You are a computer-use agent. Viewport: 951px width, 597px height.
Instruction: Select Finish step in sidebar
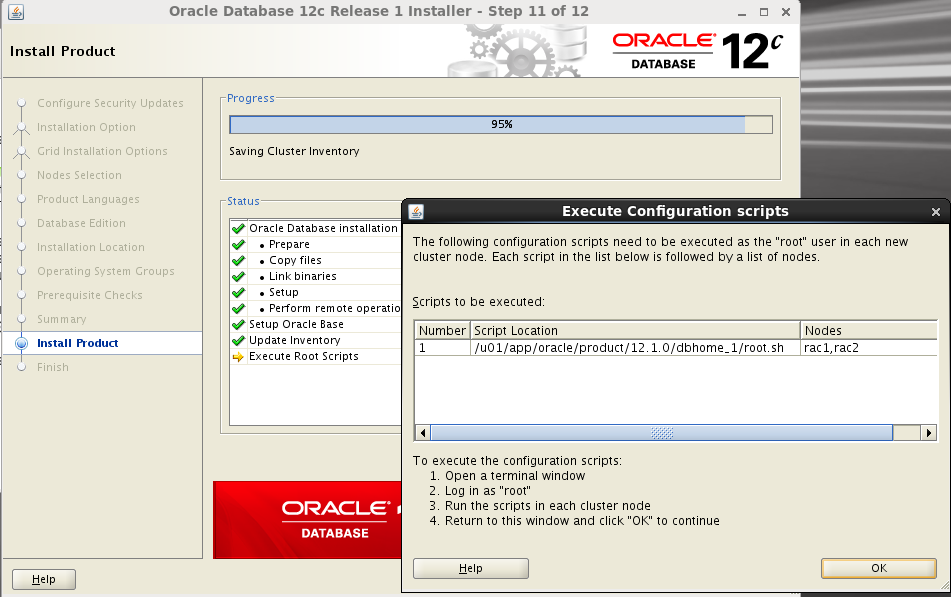pyautogui.click(x=53, y=367)
